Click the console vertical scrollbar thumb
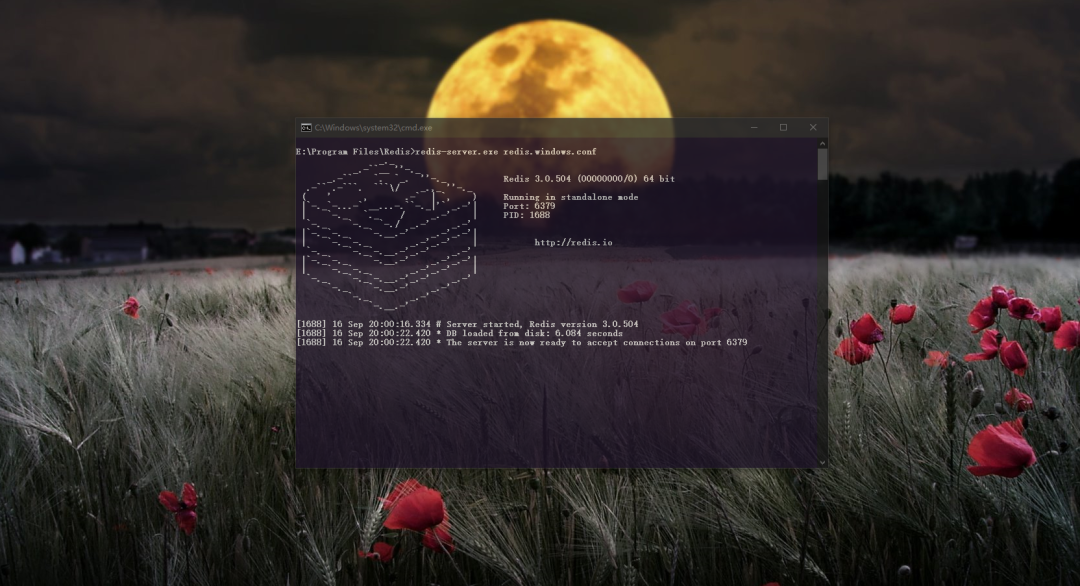 (822, 165)
